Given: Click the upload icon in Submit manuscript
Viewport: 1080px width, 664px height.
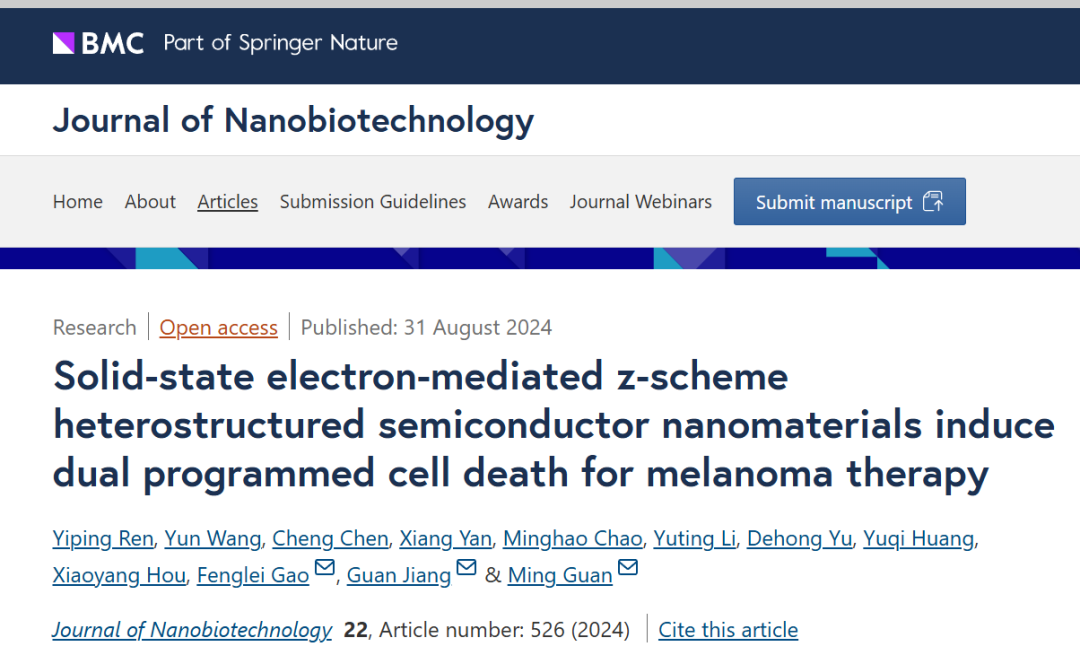Looking at the screenshot, I should pos(933,201).
